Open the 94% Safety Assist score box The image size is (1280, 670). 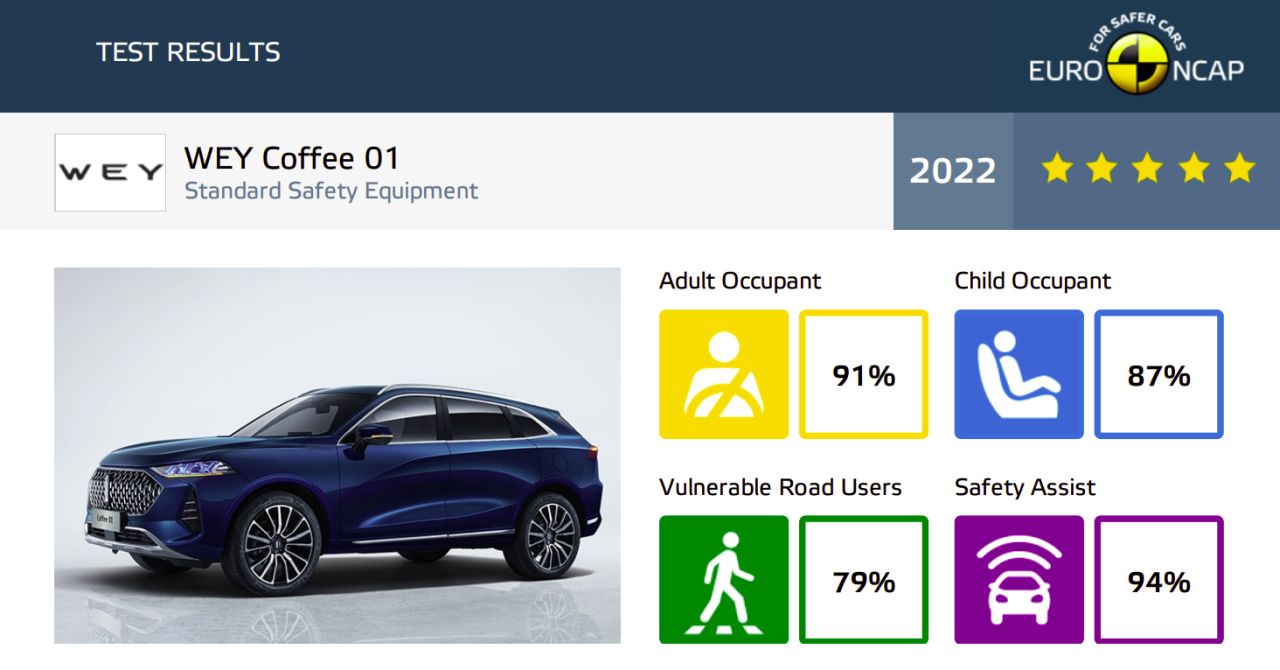click(1159, 580)
